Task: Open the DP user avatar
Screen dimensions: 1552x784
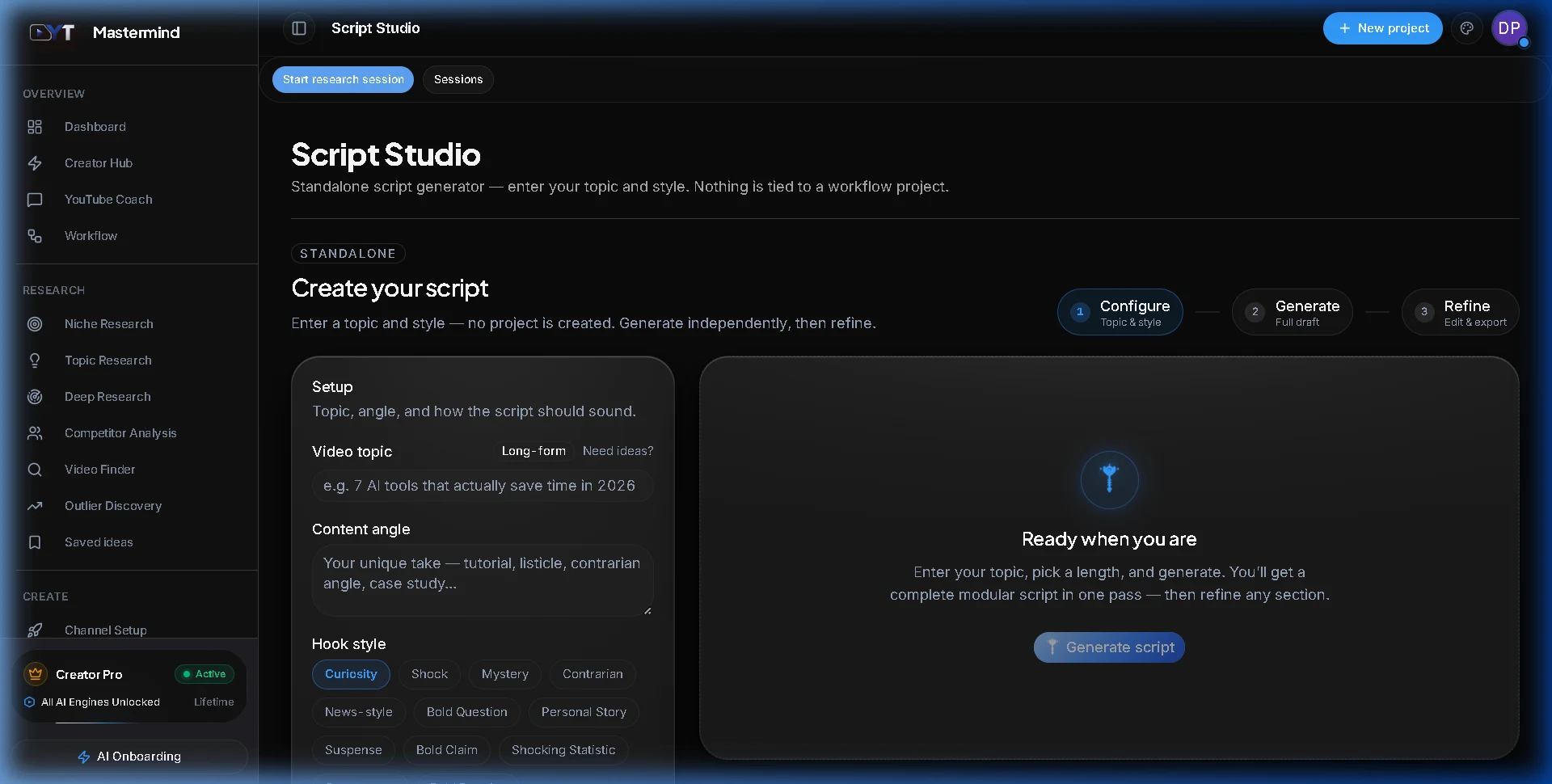Action: coord(1509,28)
